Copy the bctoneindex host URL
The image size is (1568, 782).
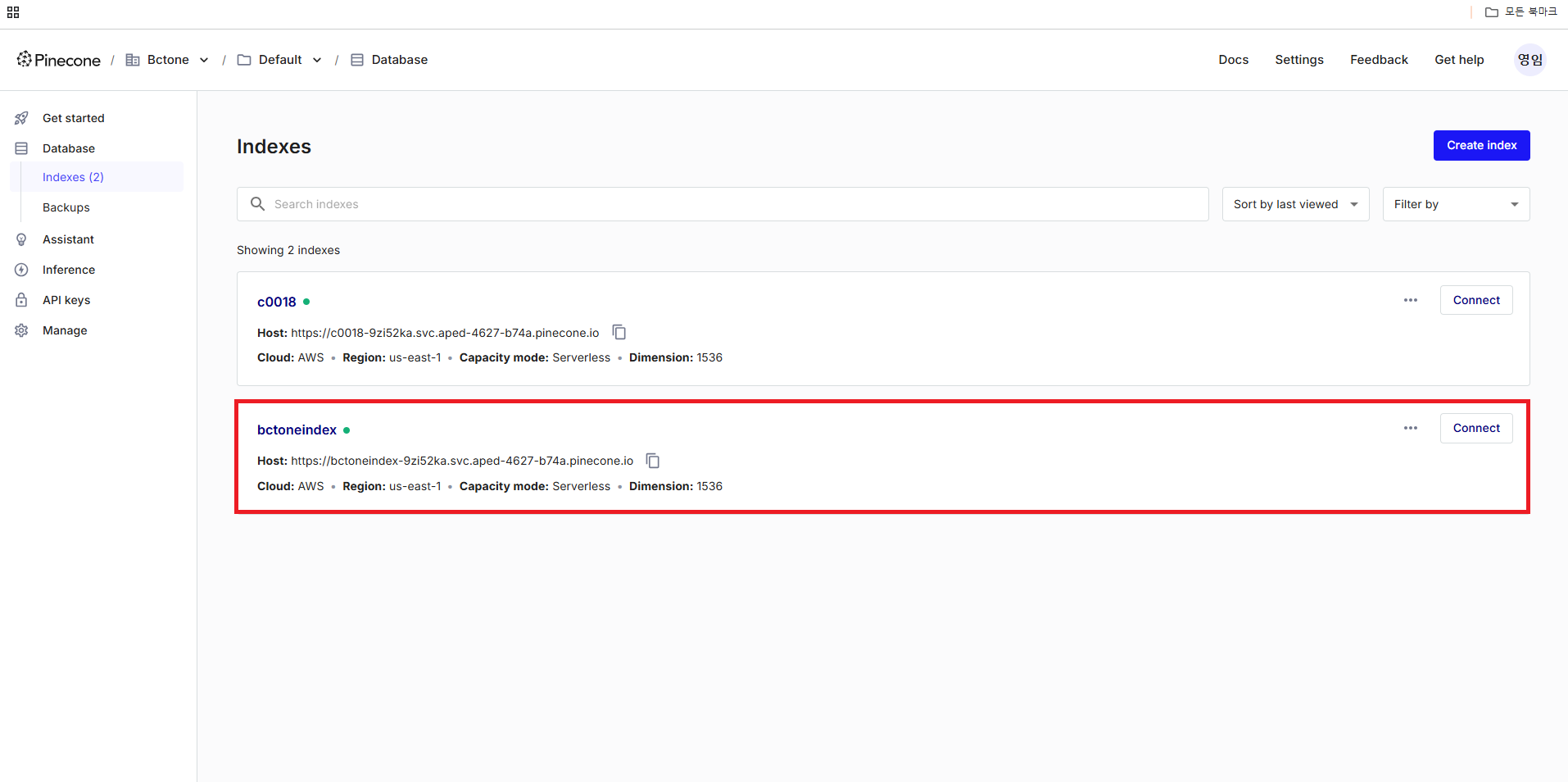tap(653, 461)
